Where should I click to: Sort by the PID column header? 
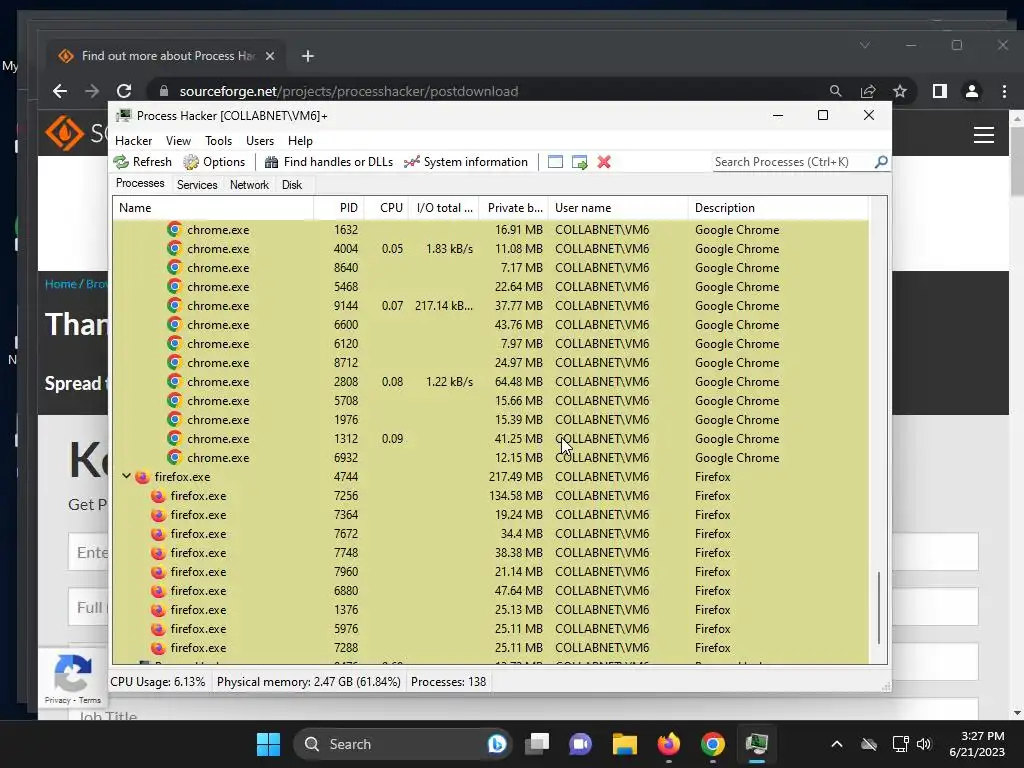tap(339, 208)
